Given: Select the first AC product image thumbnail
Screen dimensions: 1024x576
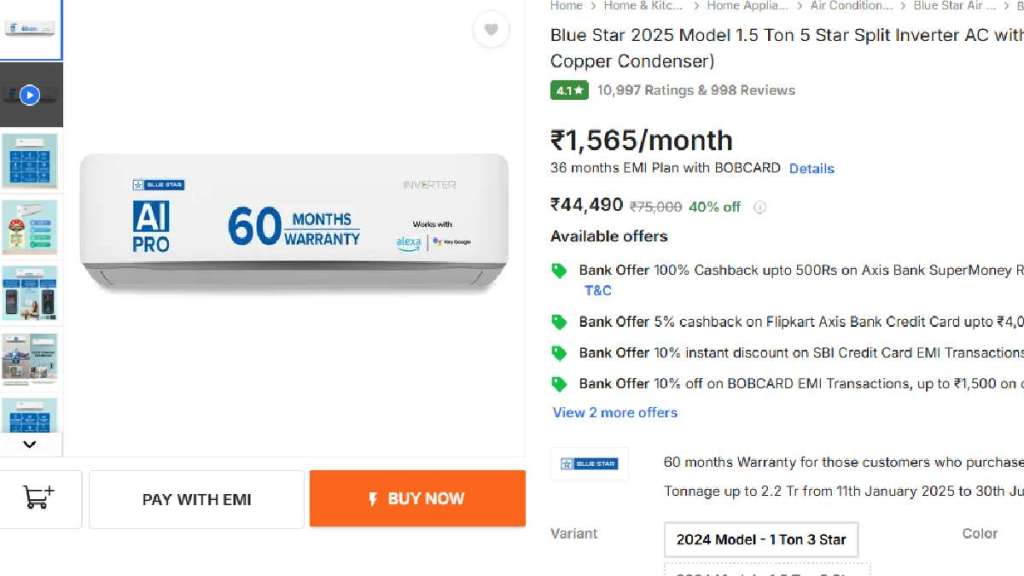Looking at the screenshot, I should click(x=30, y=28).
